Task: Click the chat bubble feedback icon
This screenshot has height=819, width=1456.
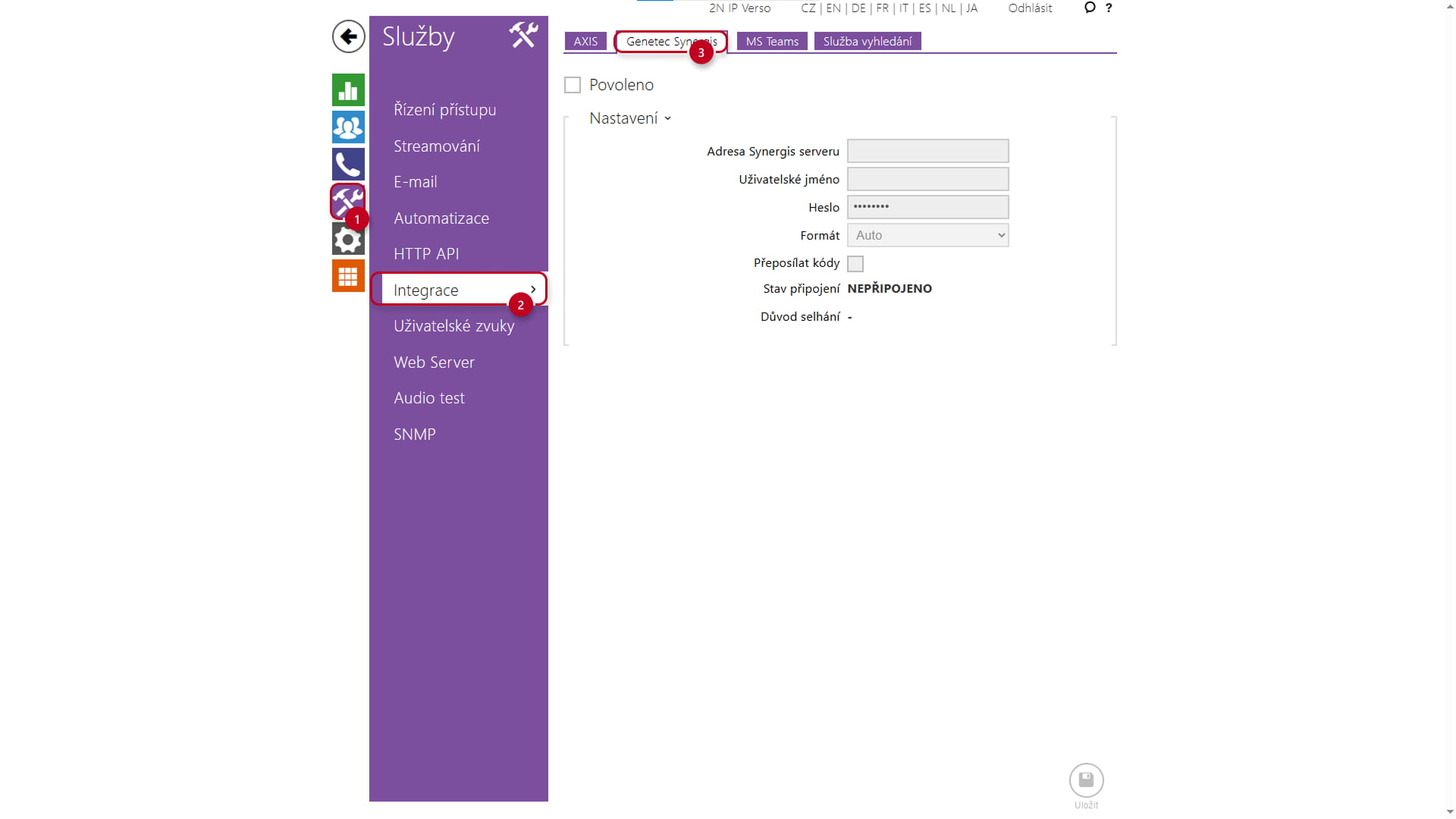Action: tap(1090, 8)
